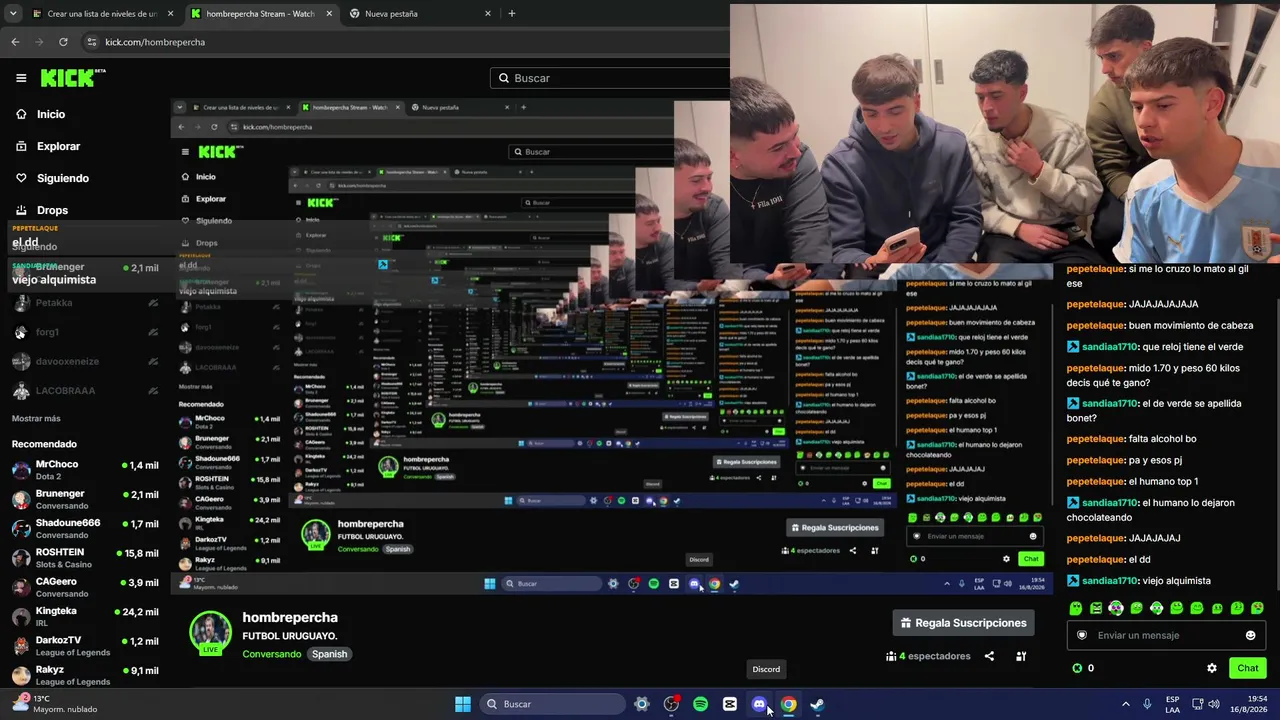The width and height of the screenshot is (1280, 720).
Task: Click the Spanish language tag
Action: (x=329, y=654)
